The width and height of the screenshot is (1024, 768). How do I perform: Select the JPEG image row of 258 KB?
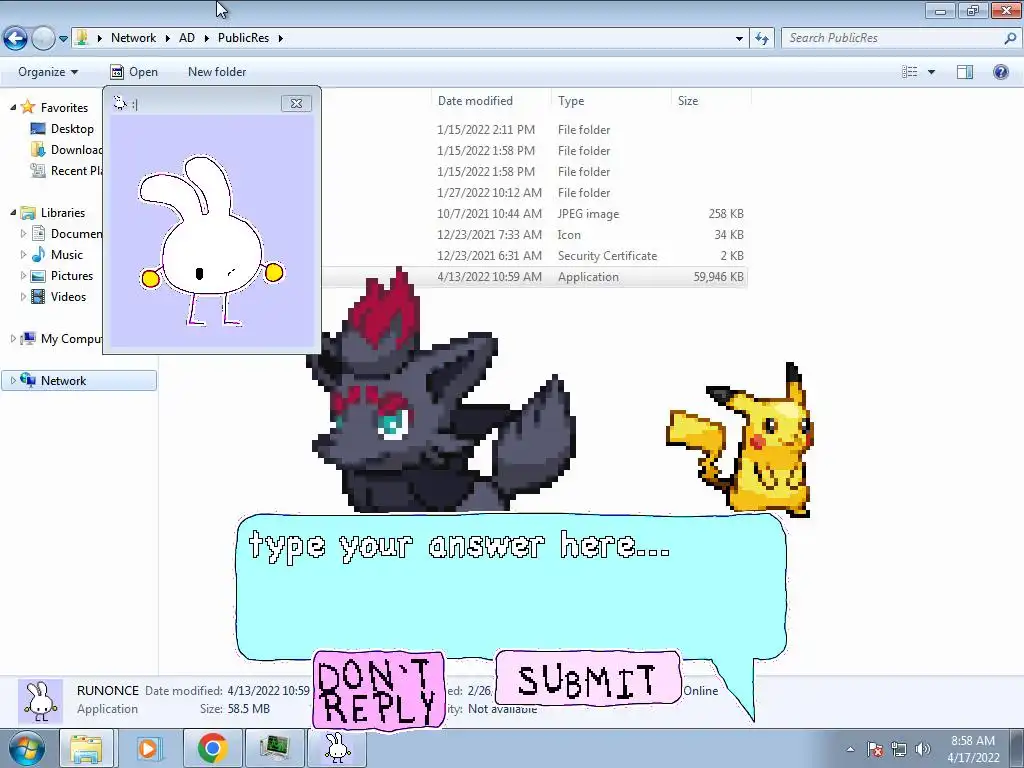(x=536, y=214)
